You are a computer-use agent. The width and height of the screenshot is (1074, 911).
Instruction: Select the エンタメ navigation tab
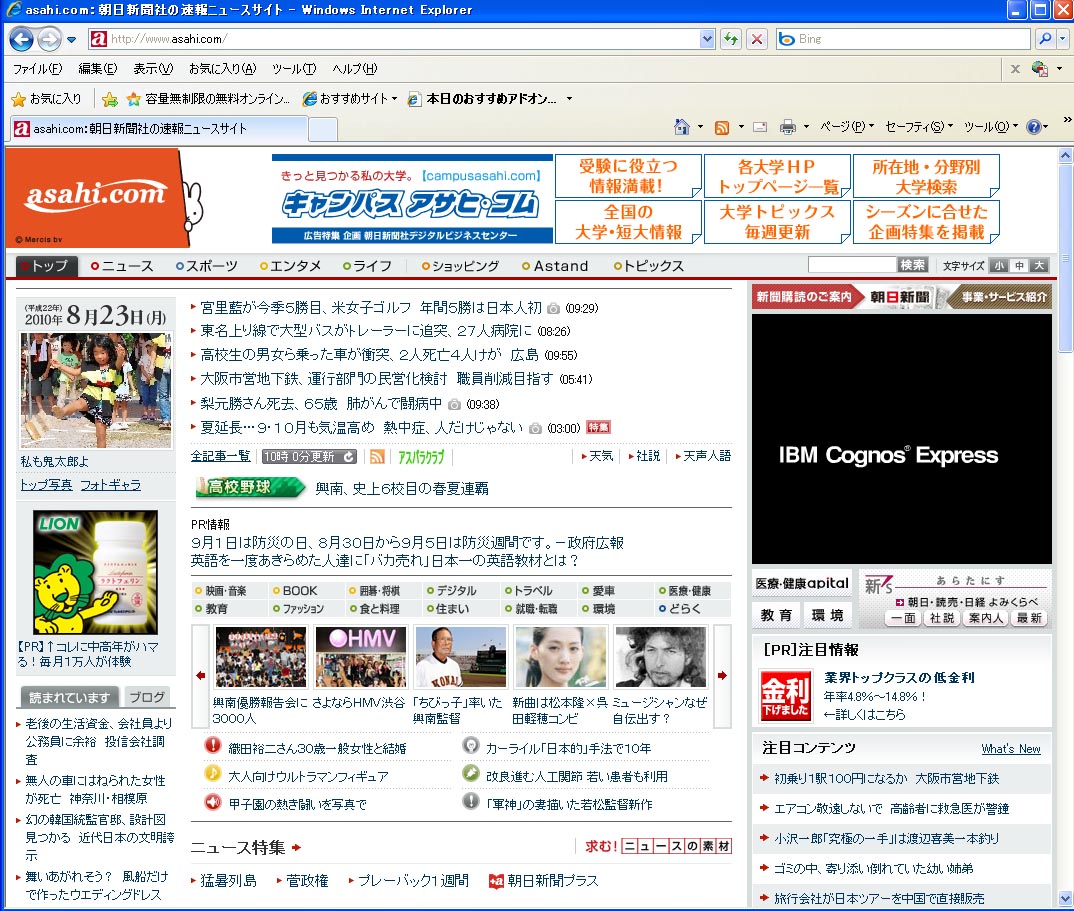tap(290, 266)
